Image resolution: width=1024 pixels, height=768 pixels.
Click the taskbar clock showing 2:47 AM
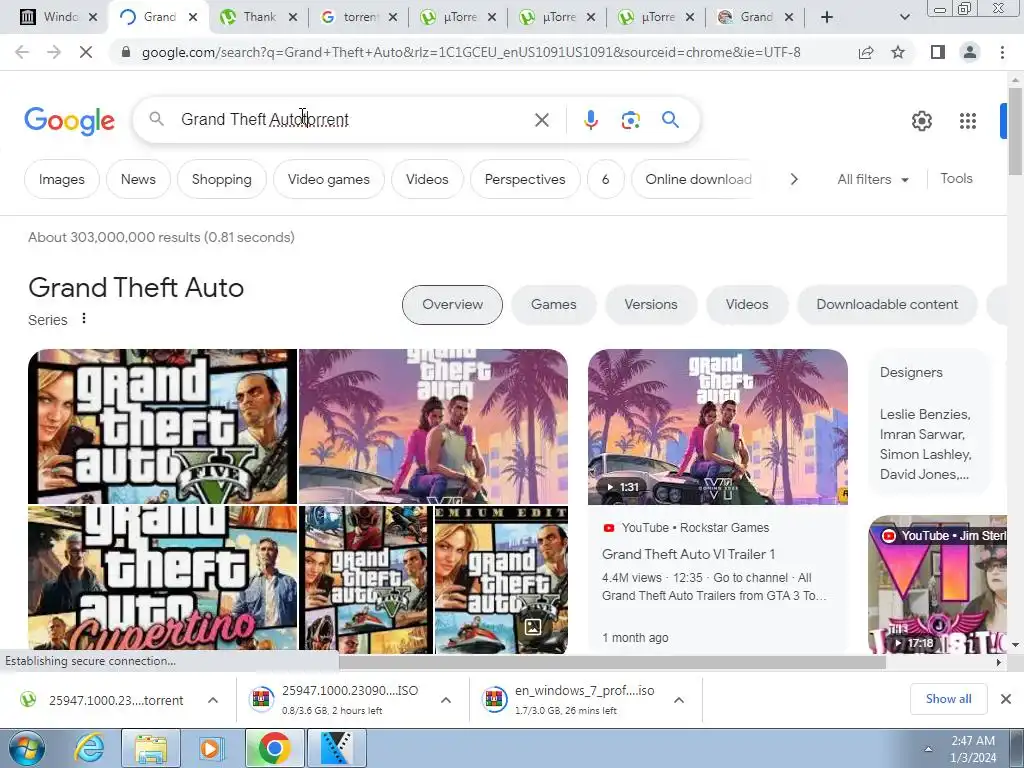point(973,748)
